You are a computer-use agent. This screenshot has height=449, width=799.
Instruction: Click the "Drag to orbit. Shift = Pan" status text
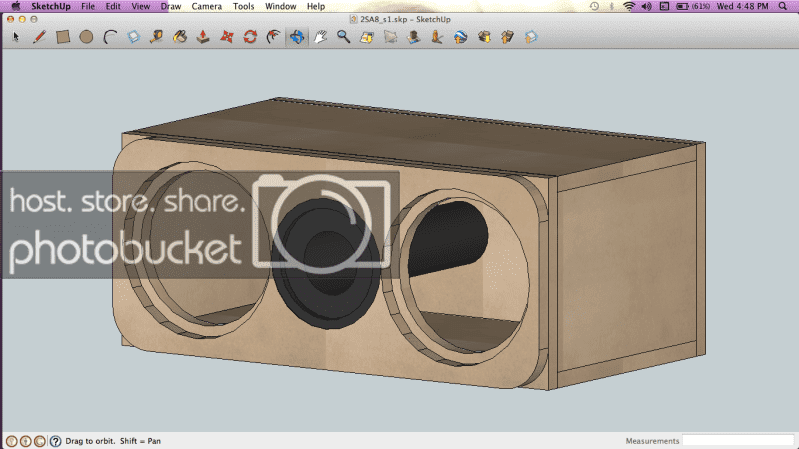(113, 441)
